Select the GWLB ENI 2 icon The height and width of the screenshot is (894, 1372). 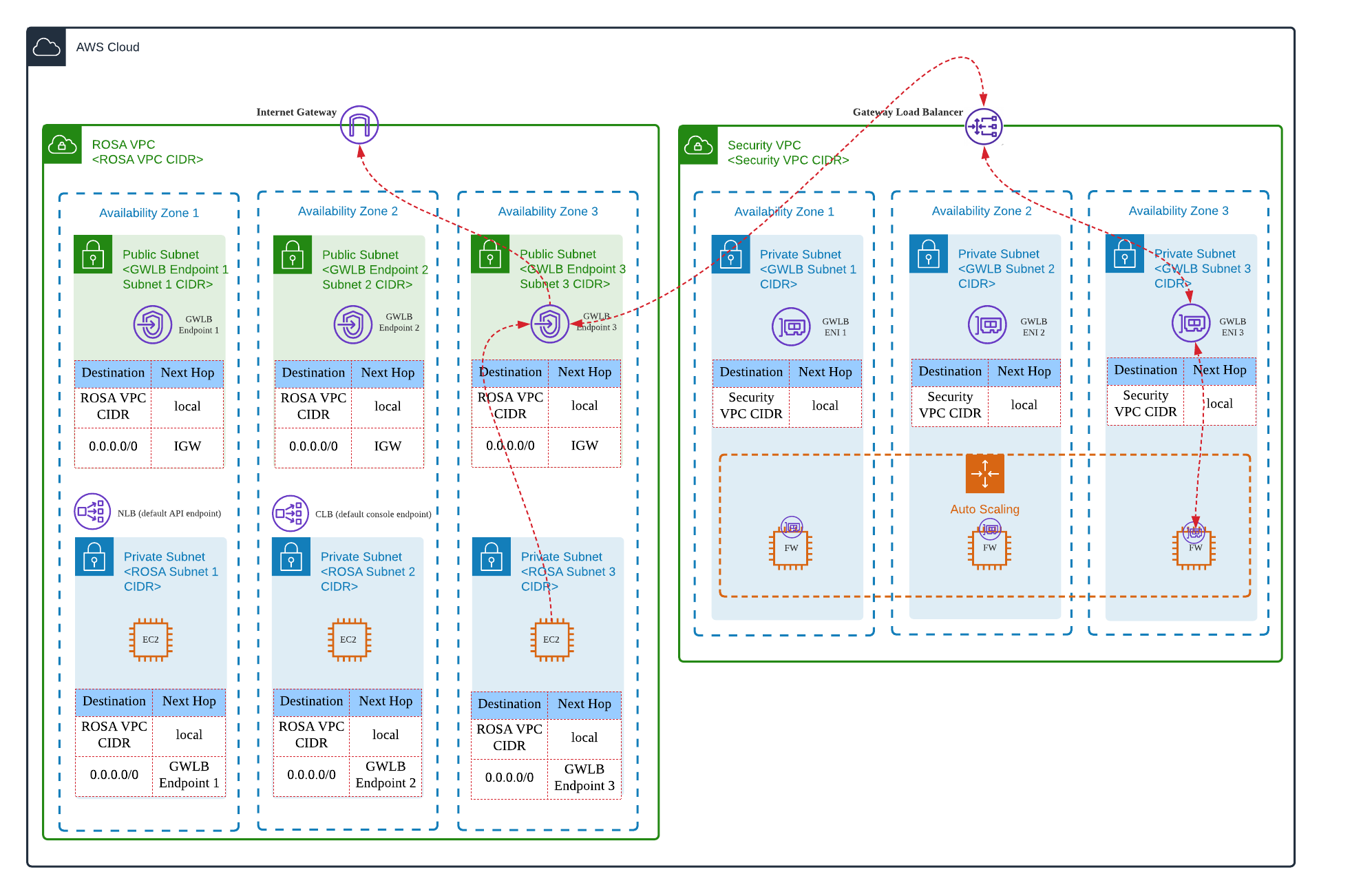(987, 324)
